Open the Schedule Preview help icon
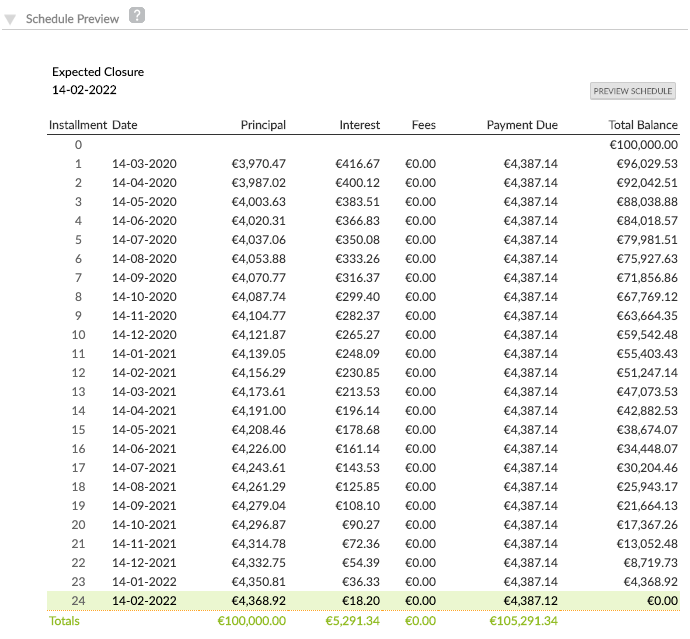Screen dimensions: 690x639 [x=137, y=15]
